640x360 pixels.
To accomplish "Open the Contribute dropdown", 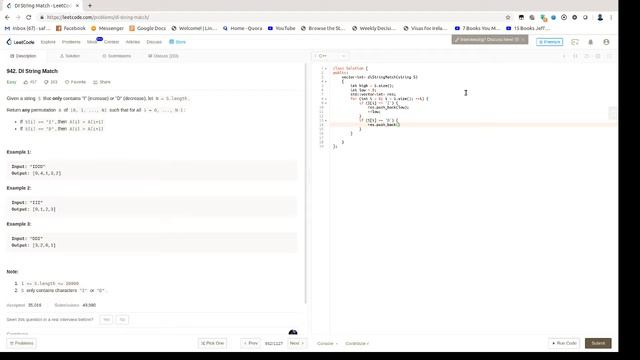I will tap(357, 343).
